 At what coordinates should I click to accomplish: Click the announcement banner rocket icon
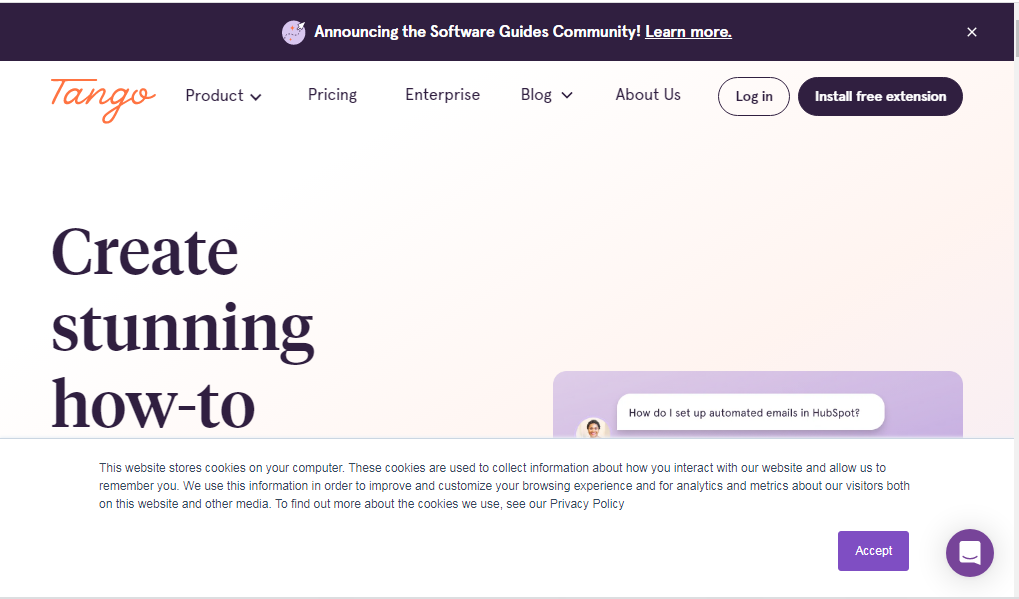[293, 32]
